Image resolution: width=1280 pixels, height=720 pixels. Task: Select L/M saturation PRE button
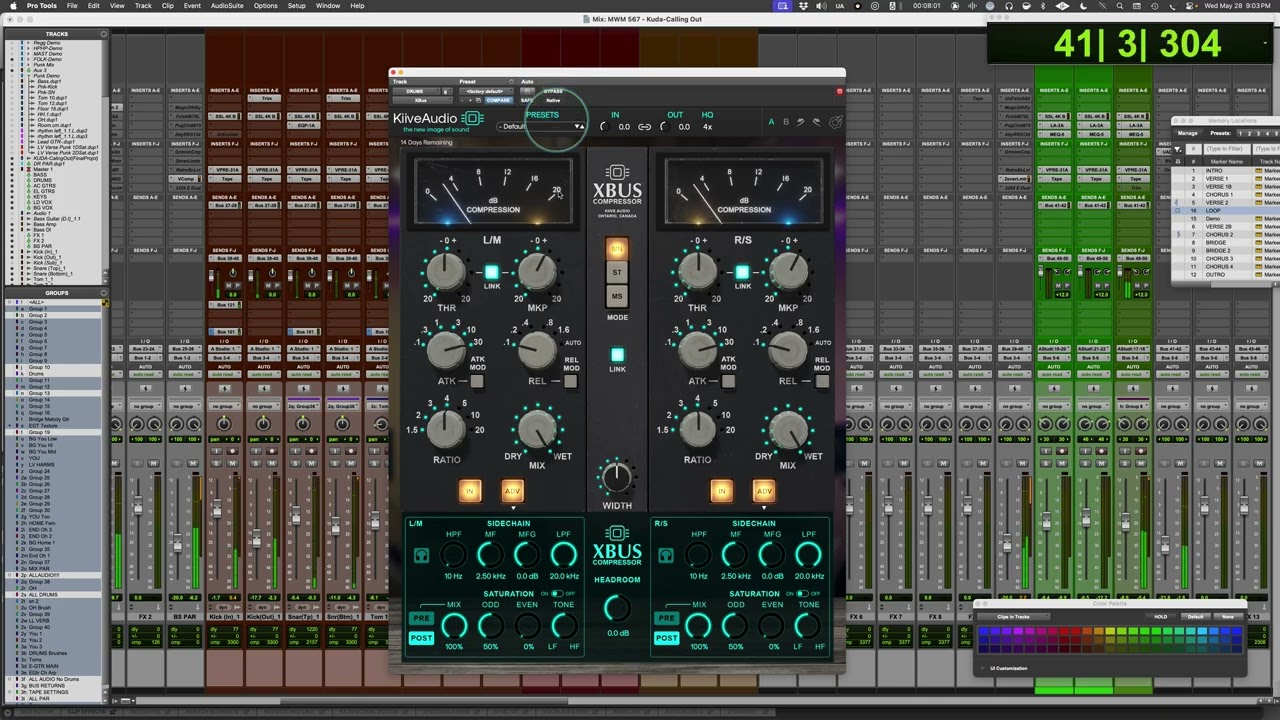click(421, 618)
